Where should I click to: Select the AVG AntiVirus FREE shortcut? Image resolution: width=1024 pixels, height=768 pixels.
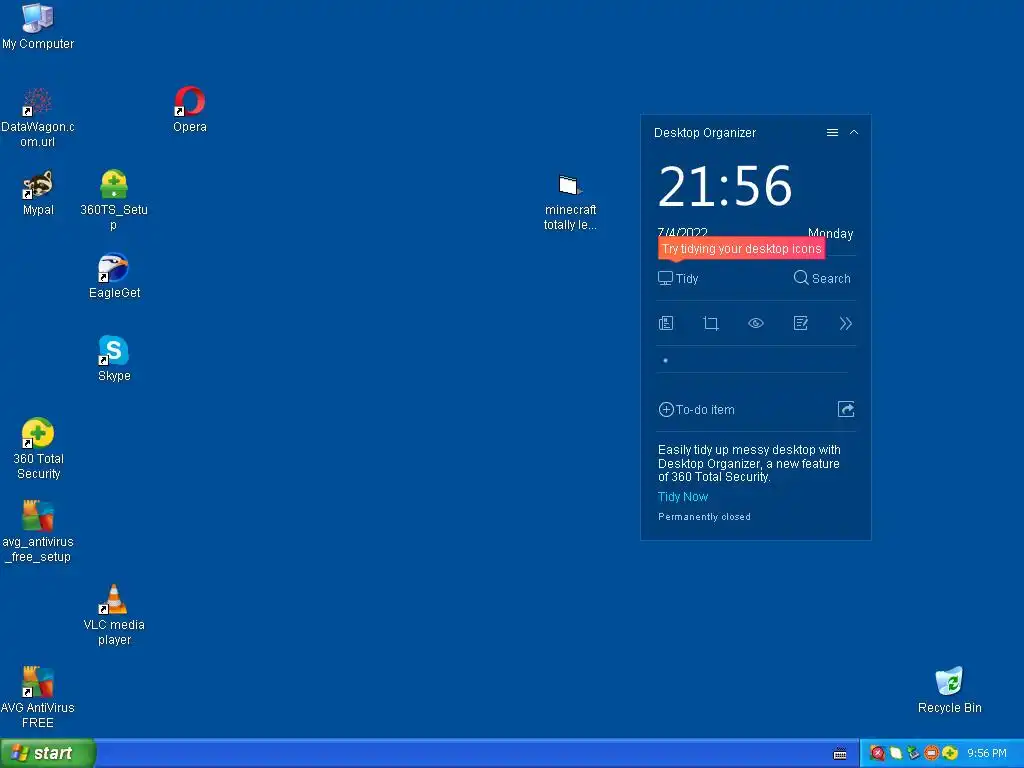[38, 697]
